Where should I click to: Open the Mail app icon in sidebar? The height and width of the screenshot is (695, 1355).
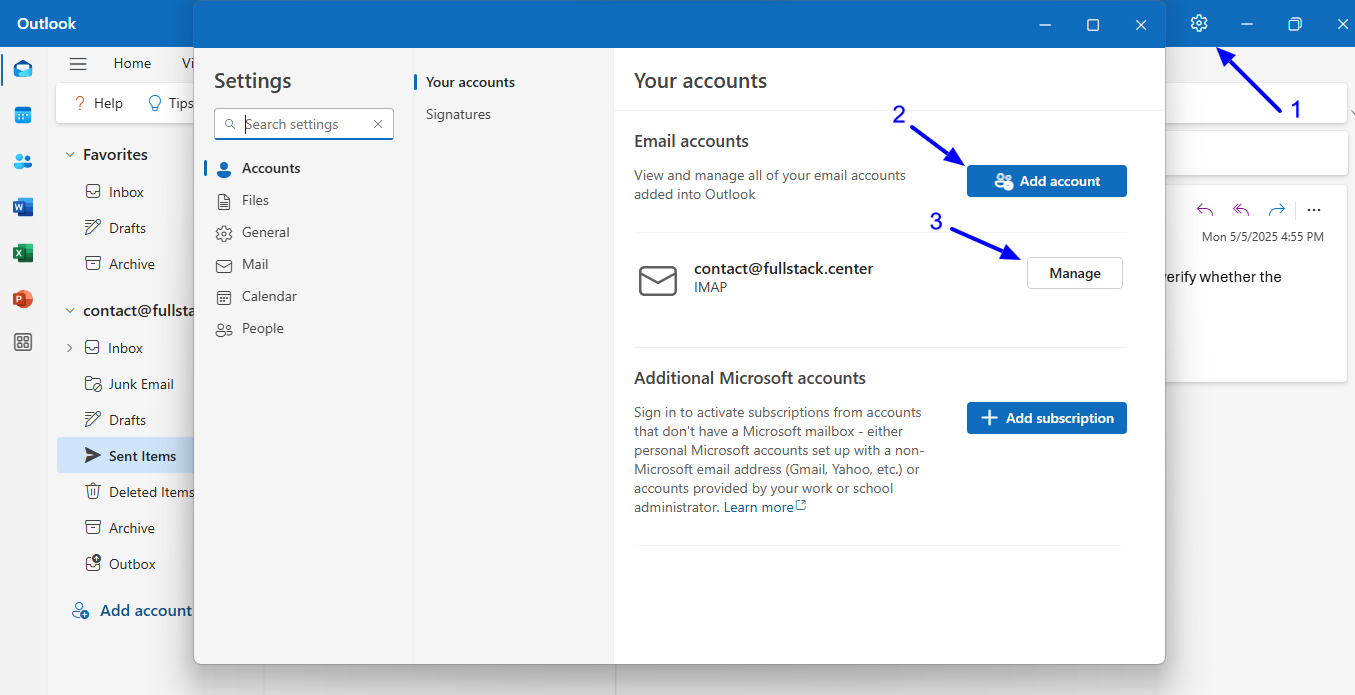pyautogui.click(x=23, y=69)
